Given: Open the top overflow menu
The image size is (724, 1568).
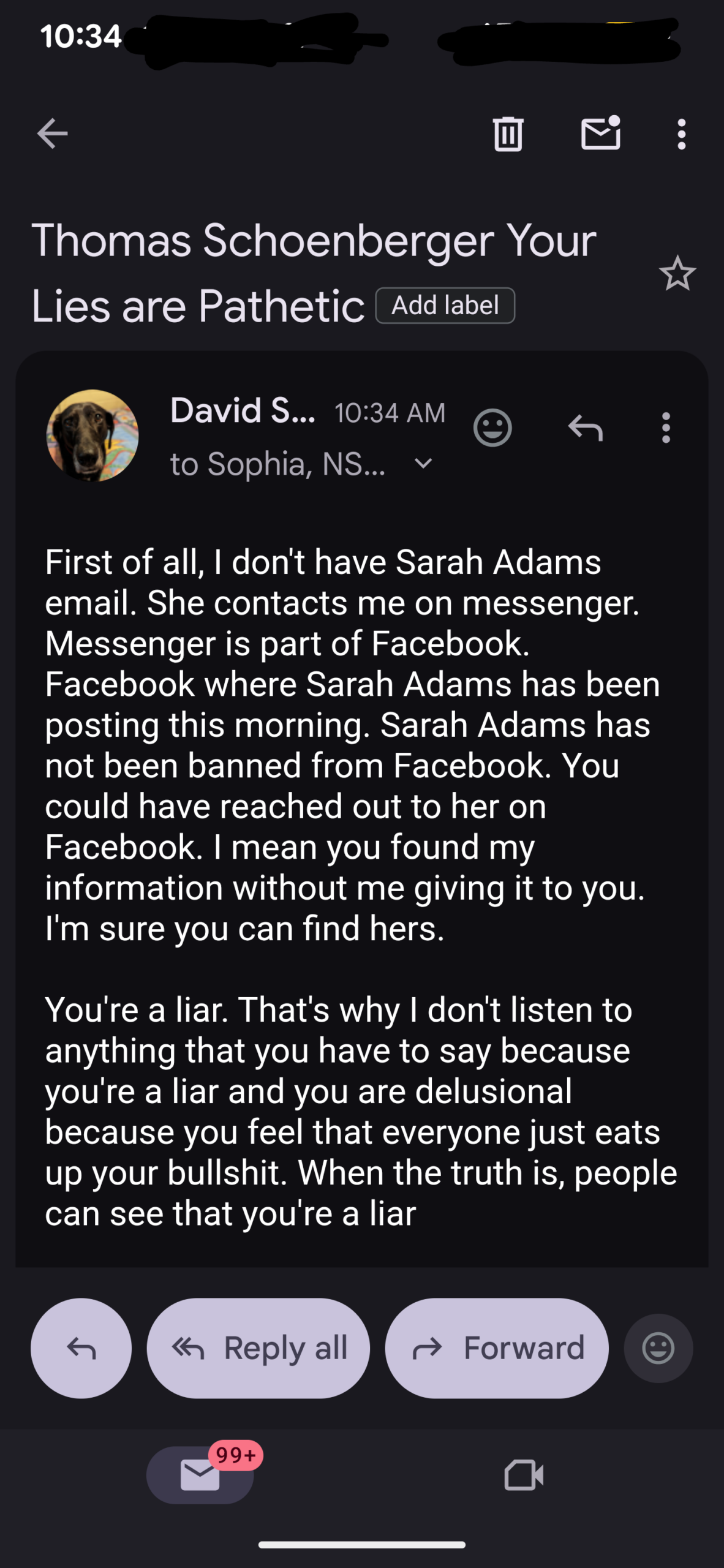Looking at the screenshot, I should pyautogui.click(x=681, y=134).
